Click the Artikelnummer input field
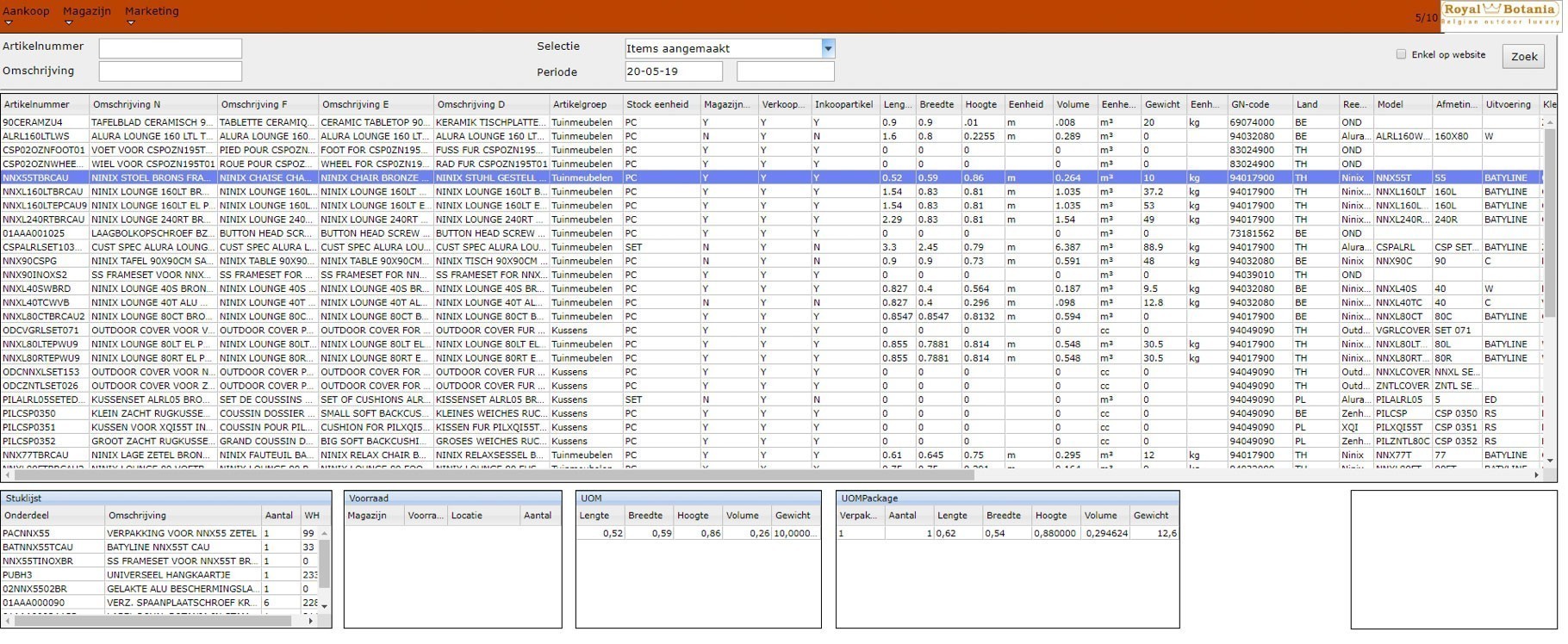The width and height of the screenshot is (1568, 644). [171, 48]
